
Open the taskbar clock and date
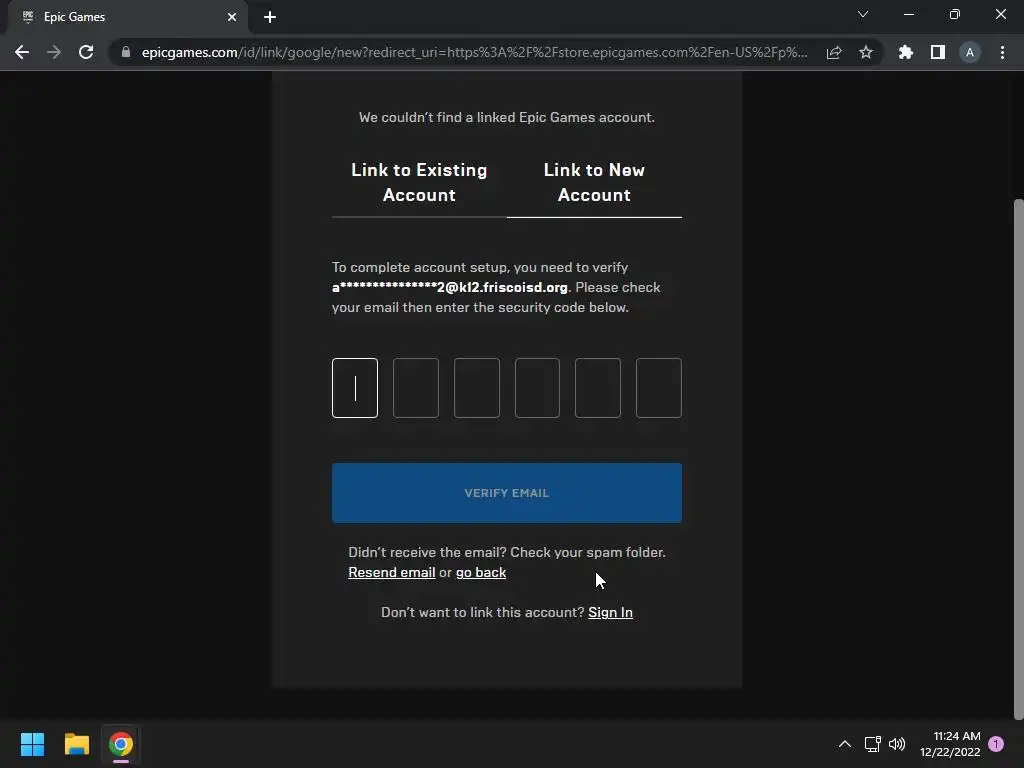point(950,744)
